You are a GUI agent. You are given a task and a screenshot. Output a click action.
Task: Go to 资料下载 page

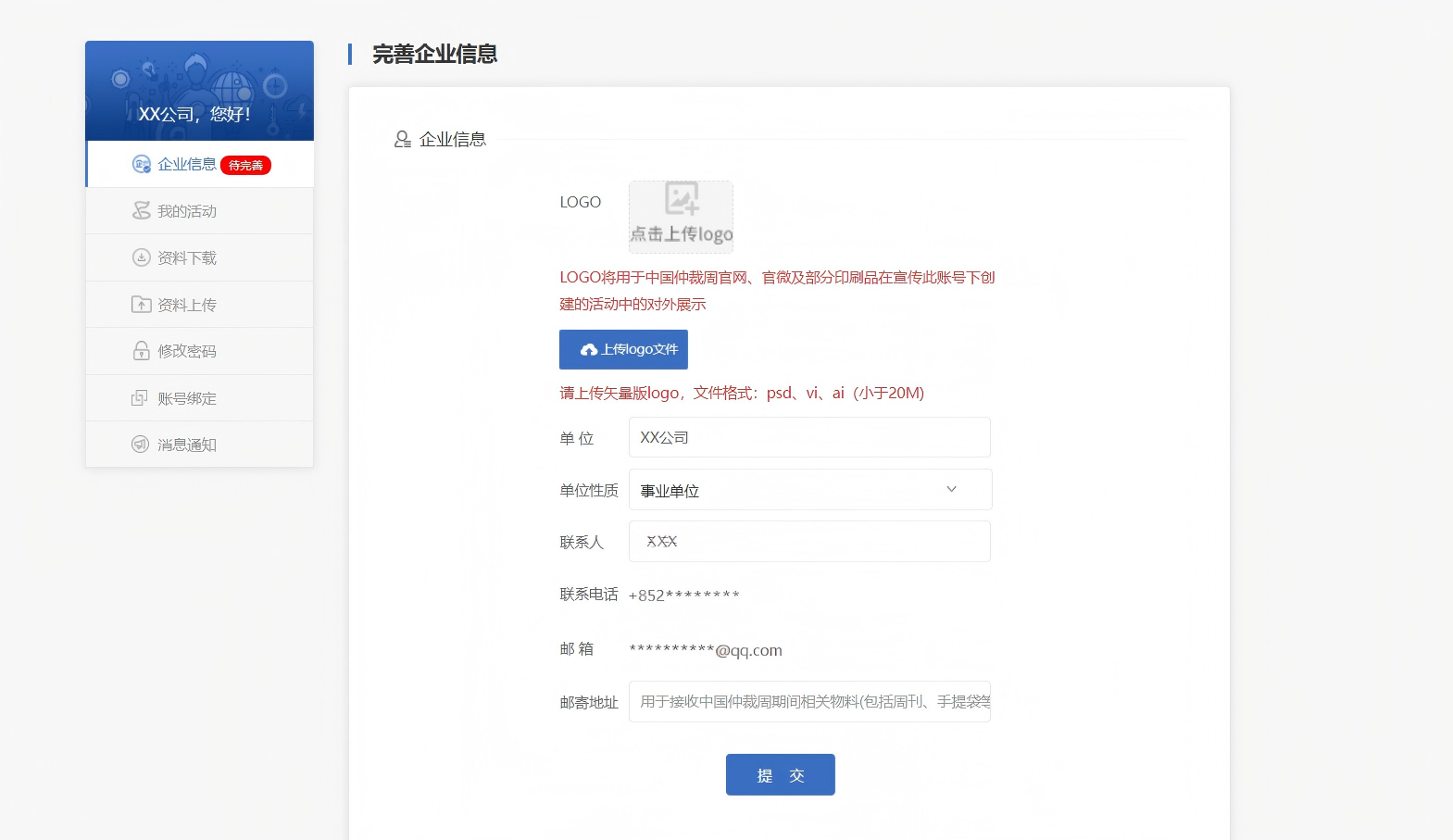pyautogui.click(x=200, y=257)
